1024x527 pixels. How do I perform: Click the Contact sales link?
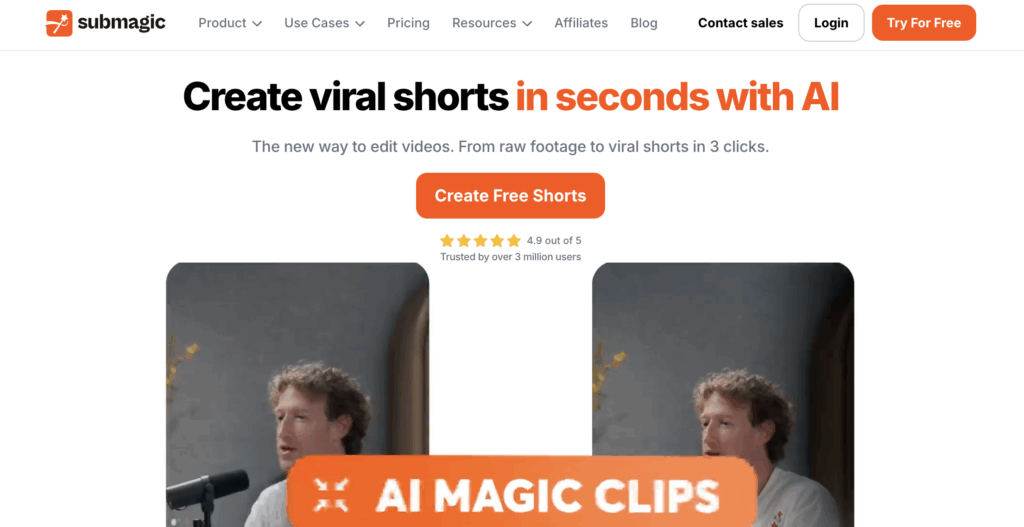[741, 23]
